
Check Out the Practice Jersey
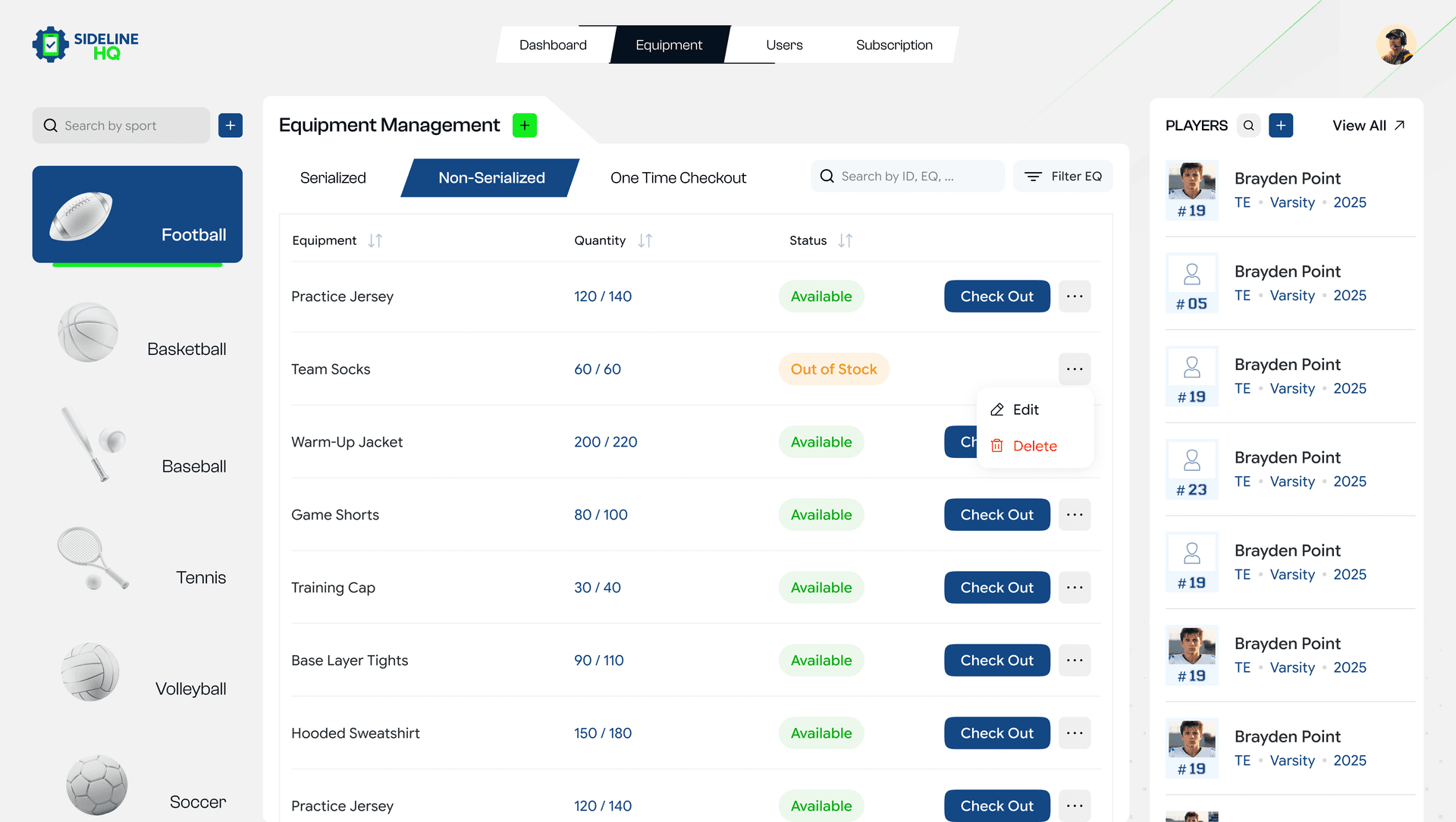[996, 296]
